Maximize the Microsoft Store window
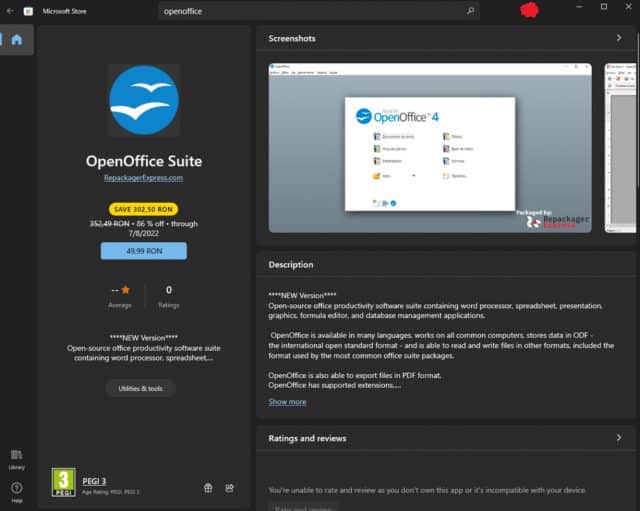 (x=604, y=7)
